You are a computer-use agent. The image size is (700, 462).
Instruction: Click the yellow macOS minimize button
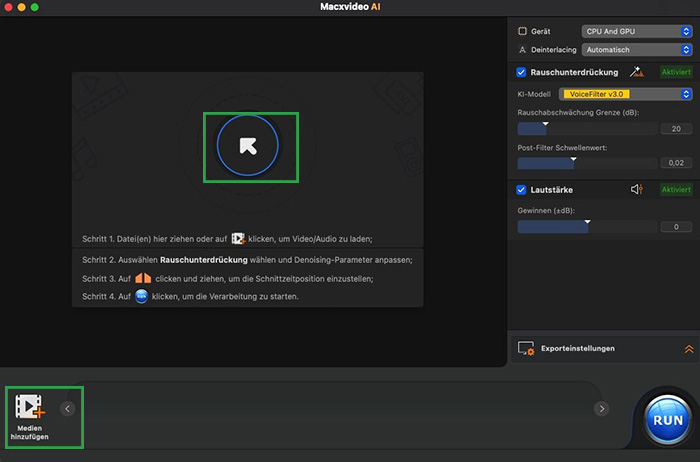click(x=21, y=7)
